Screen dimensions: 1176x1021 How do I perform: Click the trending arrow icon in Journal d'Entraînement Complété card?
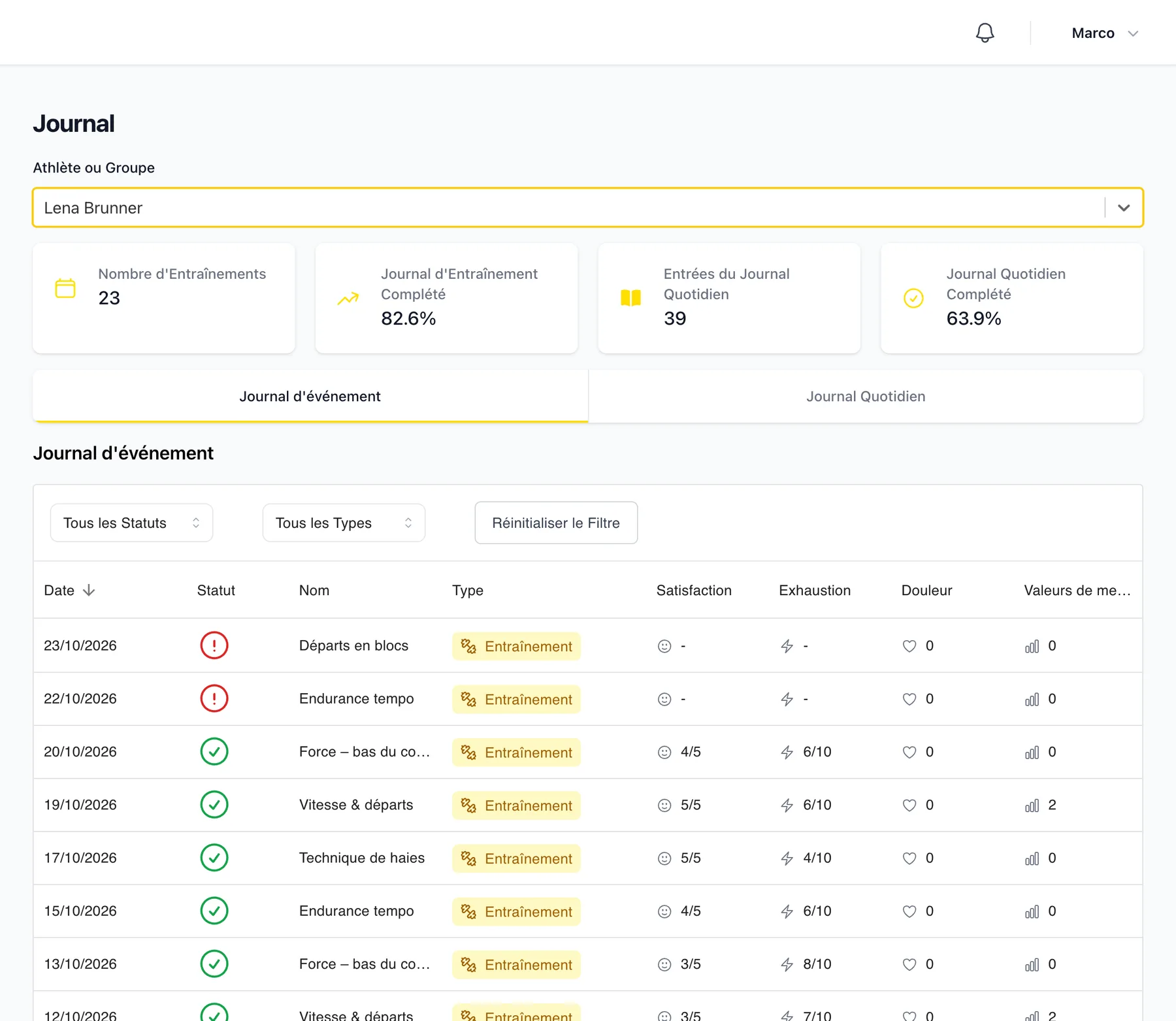(348, 298)
